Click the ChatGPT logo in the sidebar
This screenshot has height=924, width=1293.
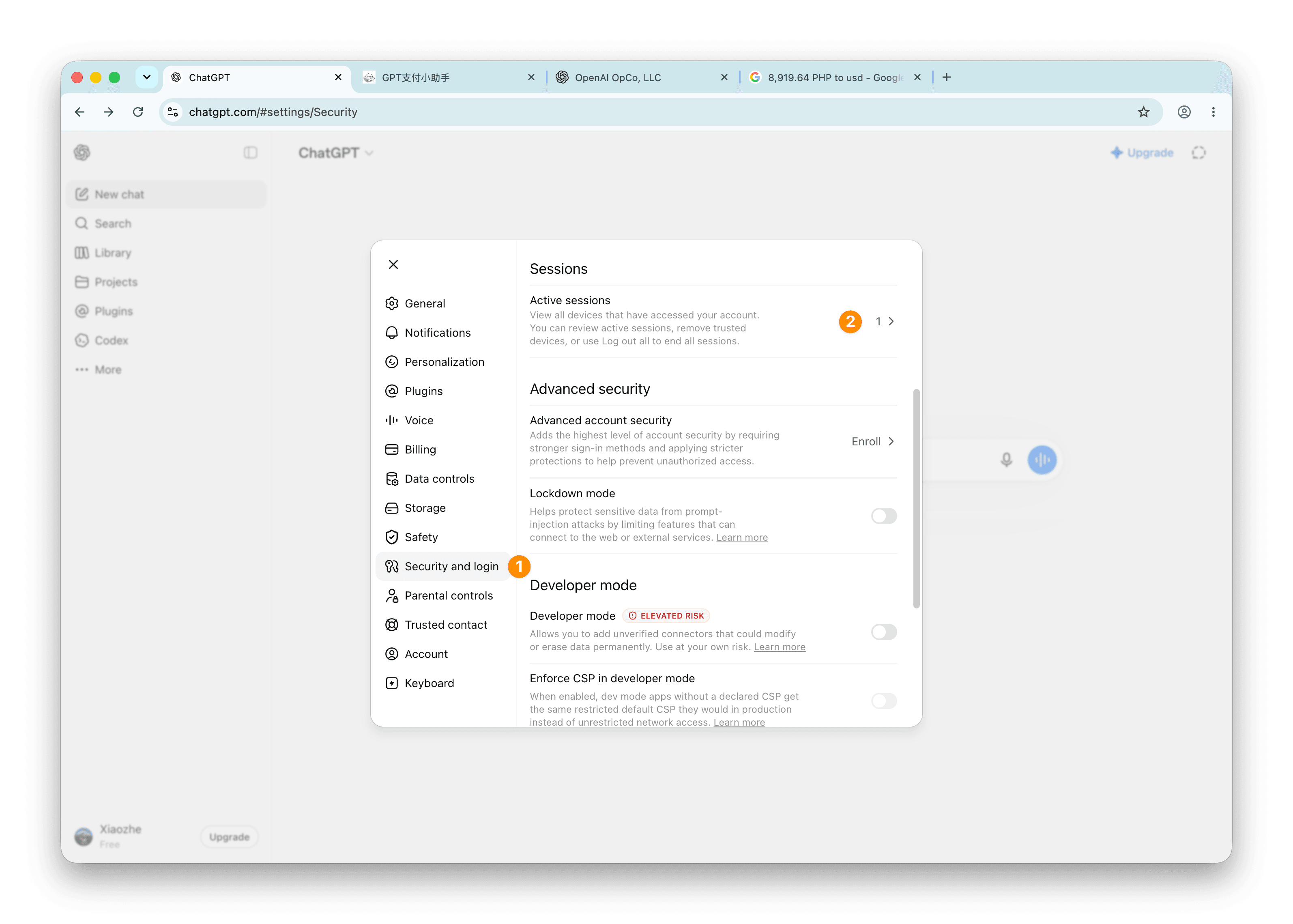pyautogui.click(x=82, y=153)
